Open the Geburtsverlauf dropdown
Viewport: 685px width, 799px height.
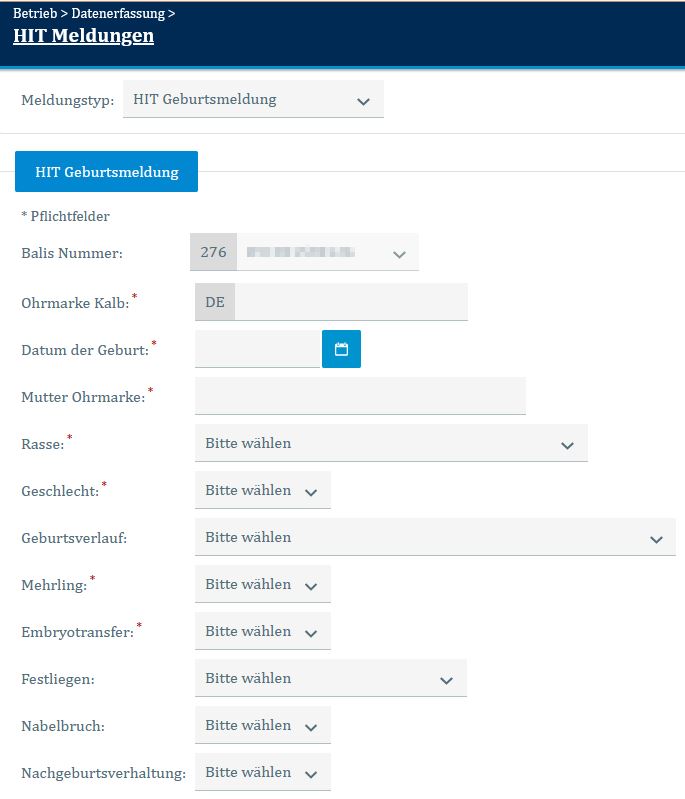(435, 537)
